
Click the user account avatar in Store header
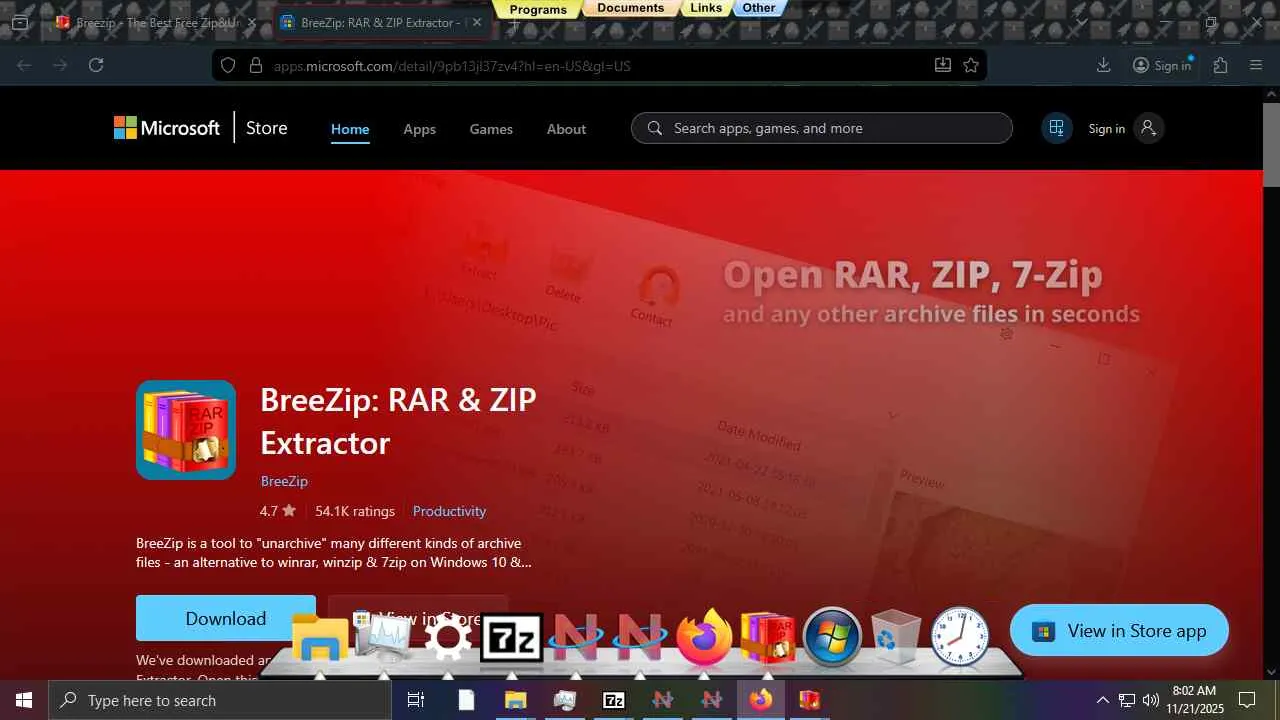[x=1149, y=128]
